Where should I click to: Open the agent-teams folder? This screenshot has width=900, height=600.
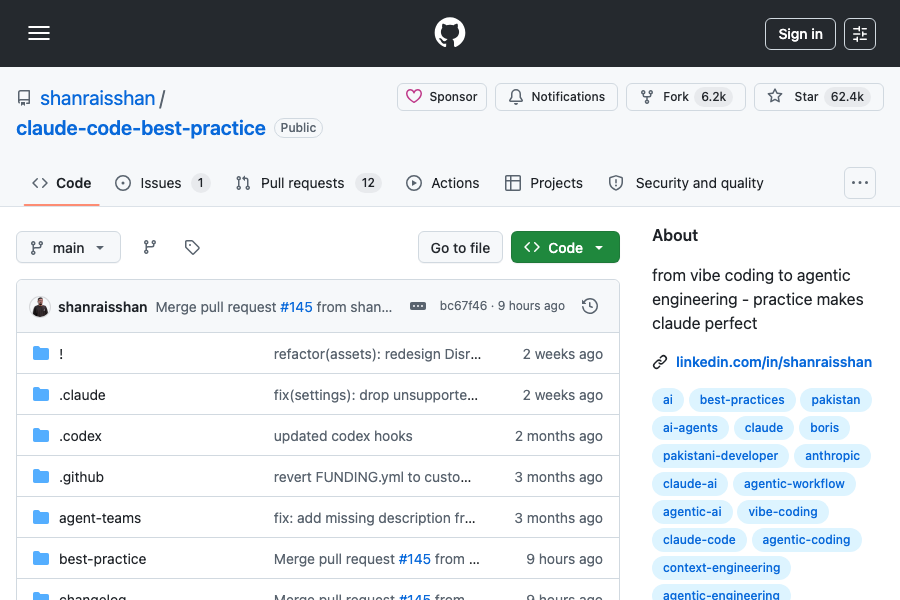[x=100, y=518]
